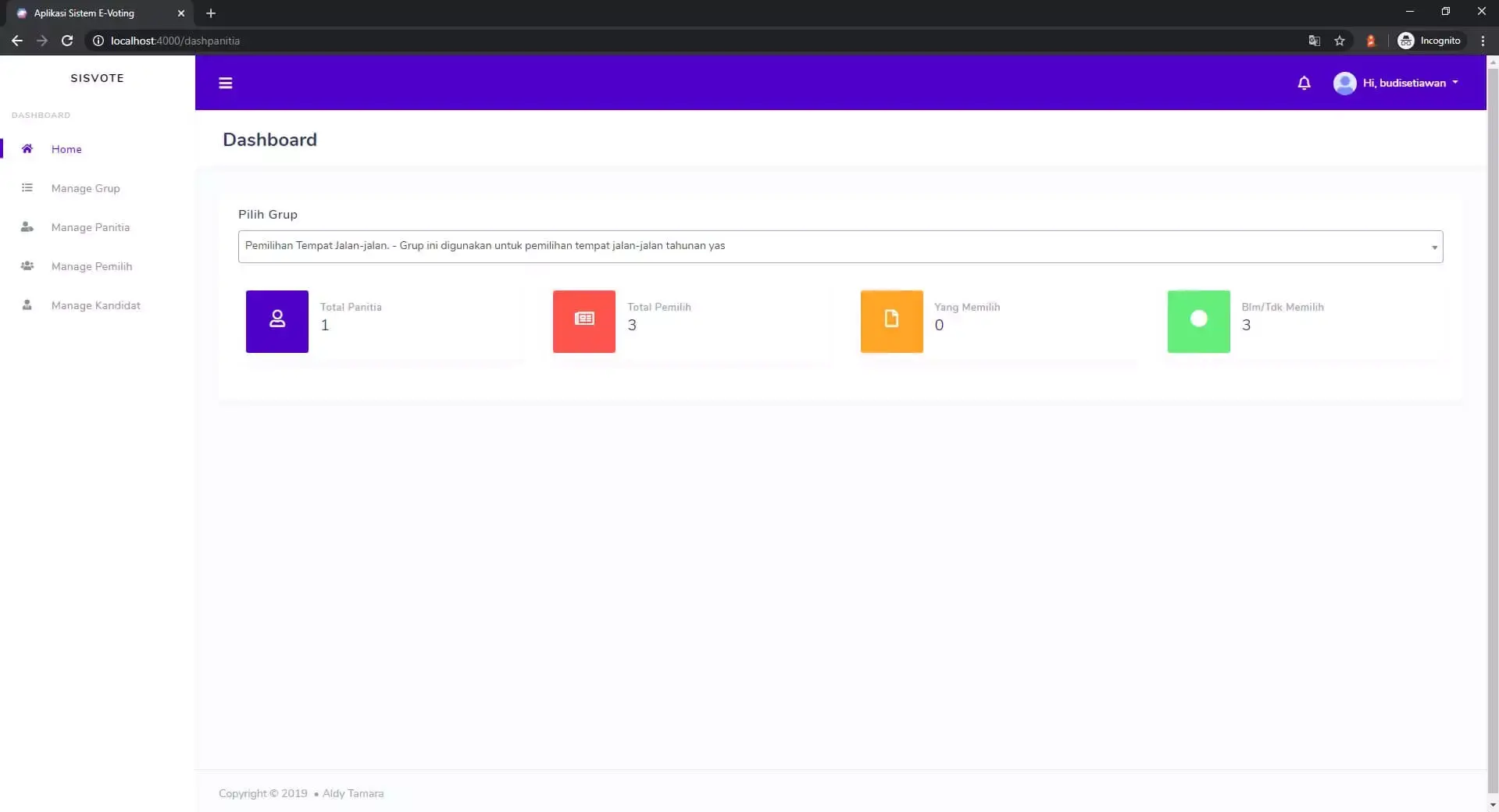This screenshot has height=812, width=1499.
Task: Click the DASHBOARD sidebar section header
Action: point(41,115)
